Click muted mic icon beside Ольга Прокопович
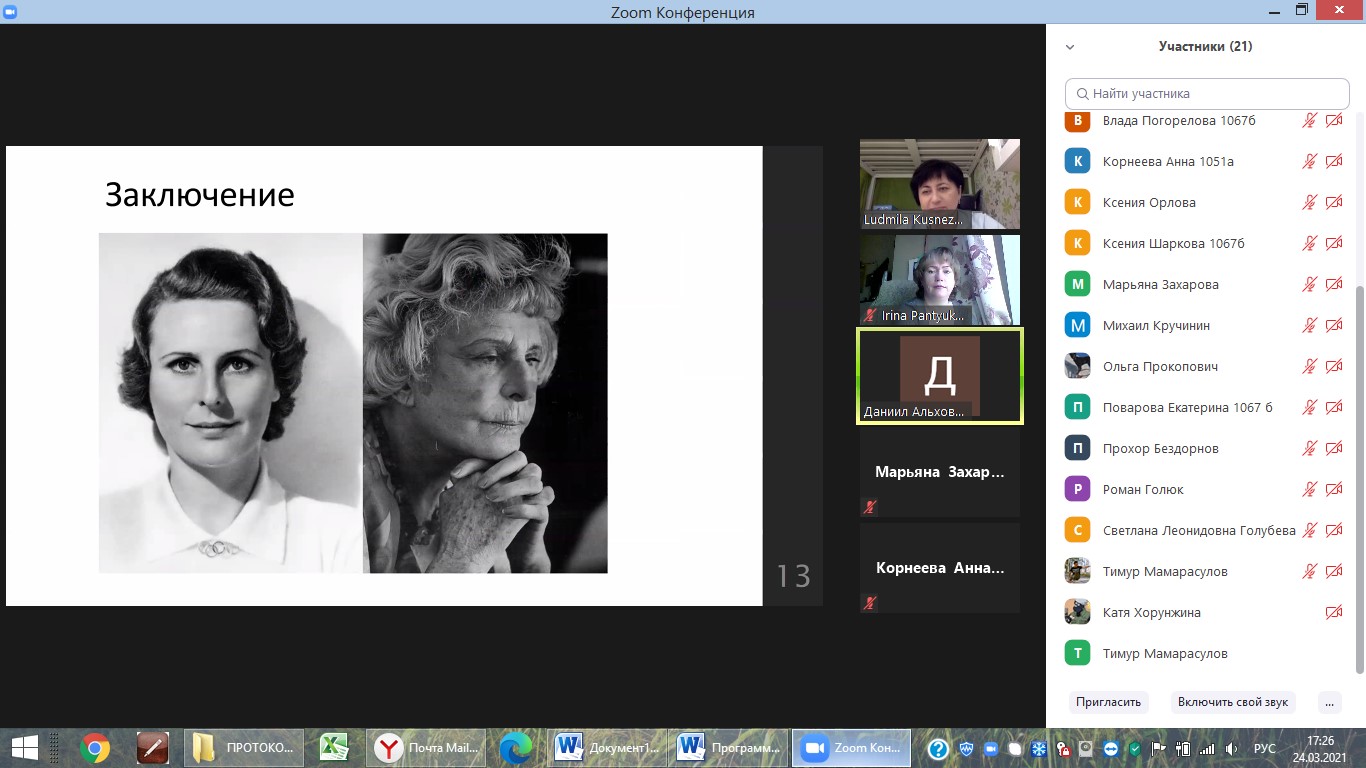 (1309, 367)
